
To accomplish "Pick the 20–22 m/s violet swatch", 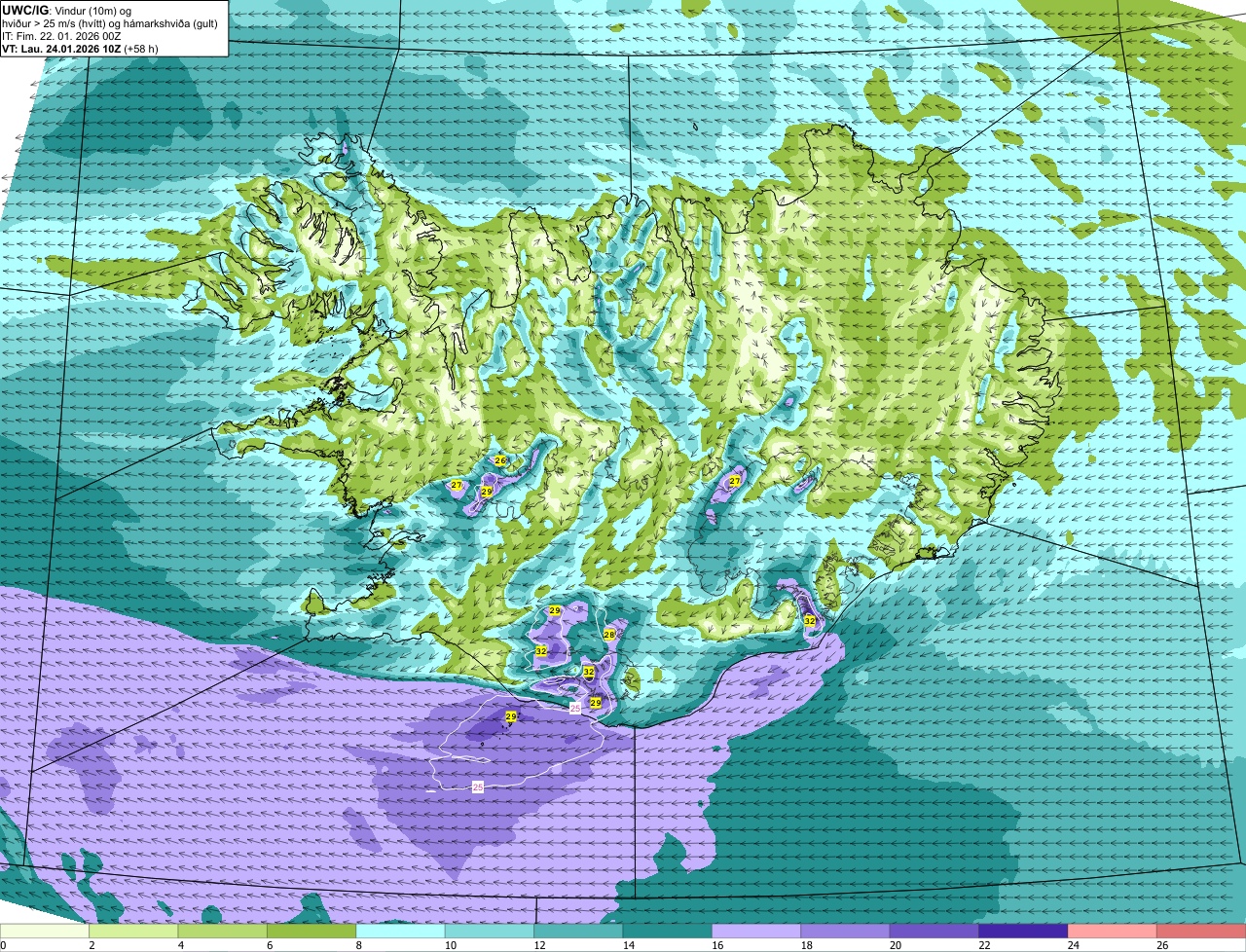I will point(934,931).
